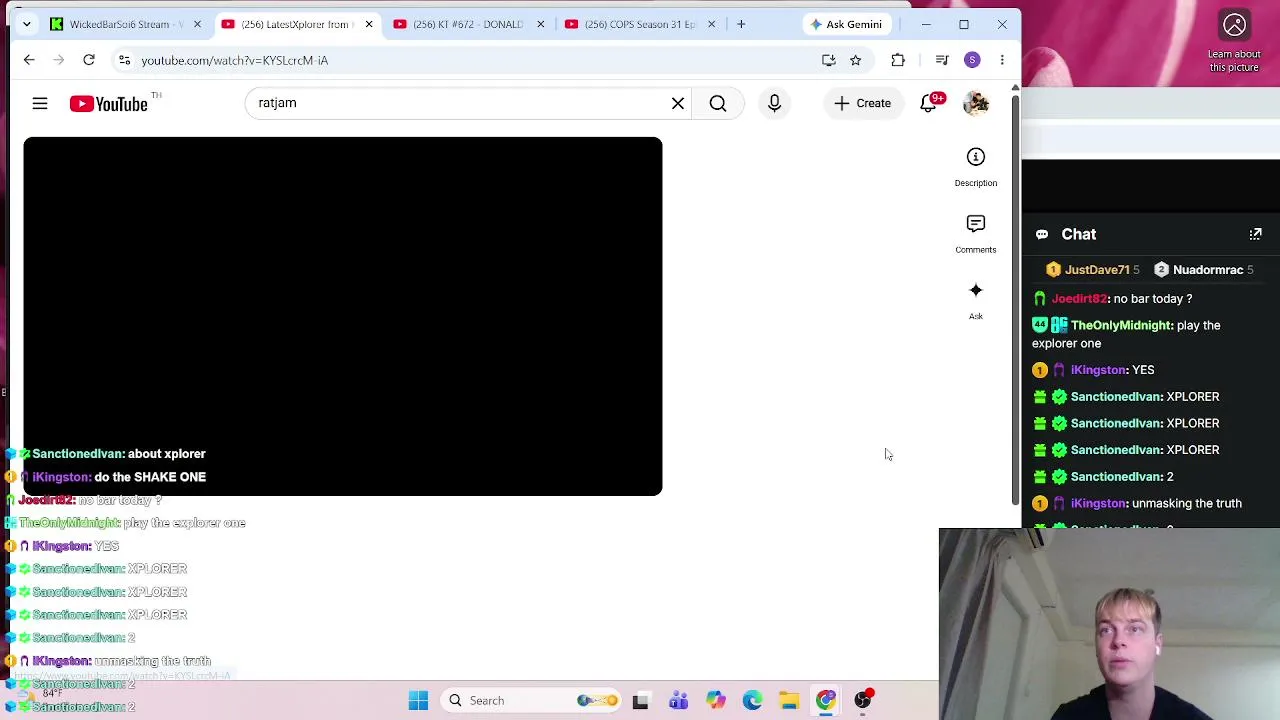Click the Ask Gemini button
The image size is (1280, 720).
846,24
